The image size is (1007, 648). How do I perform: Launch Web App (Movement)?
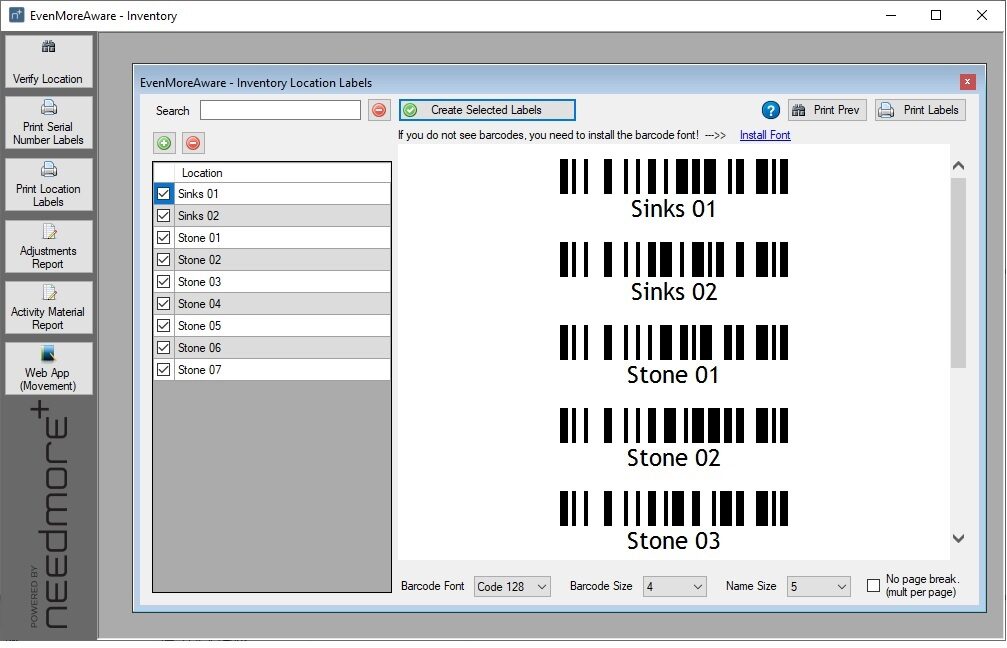(x=48, y=369)
